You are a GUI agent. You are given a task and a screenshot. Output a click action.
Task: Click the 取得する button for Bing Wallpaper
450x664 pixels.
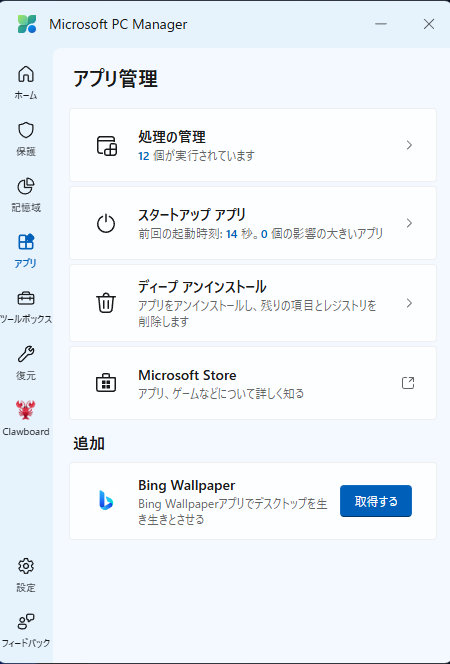click(x=375, y=501)
